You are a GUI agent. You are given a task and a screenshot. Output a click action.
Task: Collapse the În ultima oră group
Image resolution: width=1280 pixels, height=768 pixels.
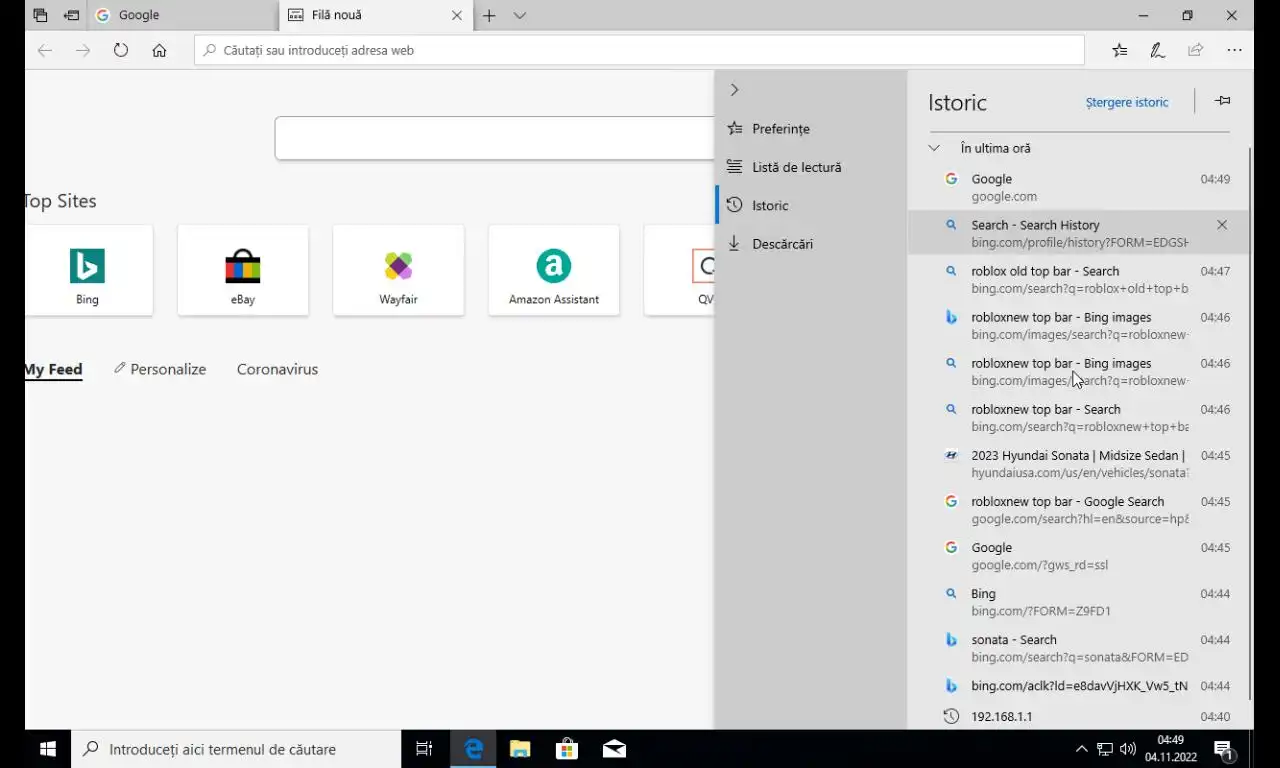tap(934, 148)
